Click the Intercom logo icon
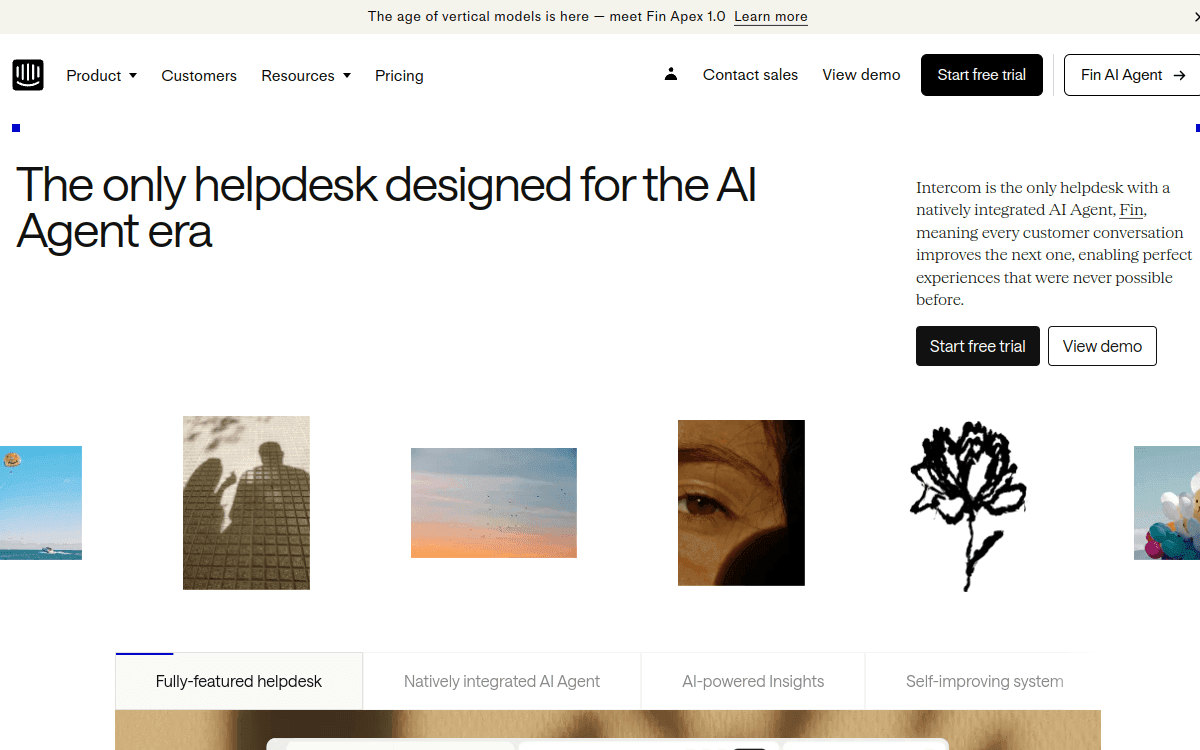The height and width of the screenshot is (750, 1200). tap(28, 75)
